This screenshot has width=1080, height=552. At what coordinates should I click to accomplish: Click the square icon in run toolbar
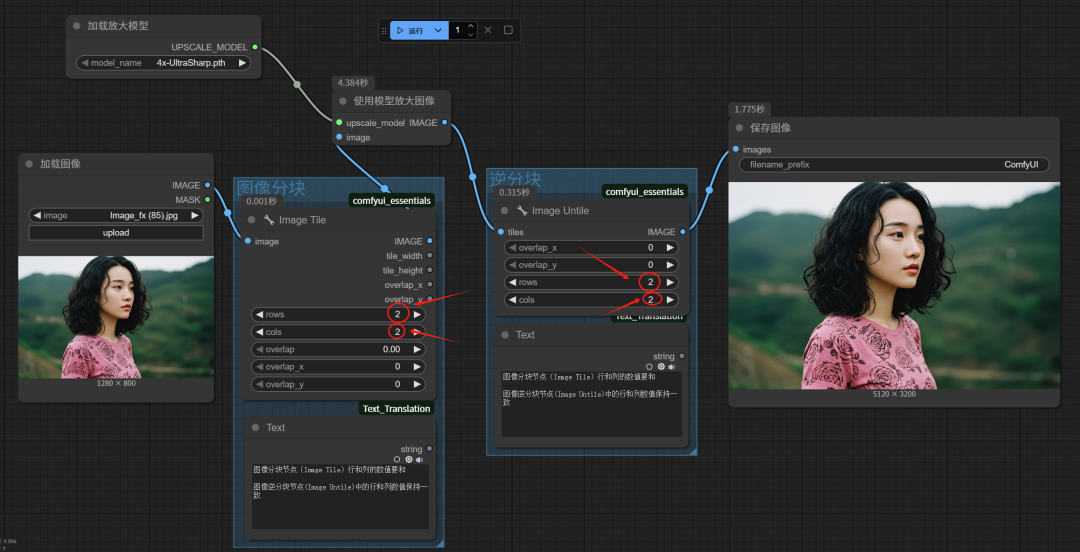[x=508, y=30]
